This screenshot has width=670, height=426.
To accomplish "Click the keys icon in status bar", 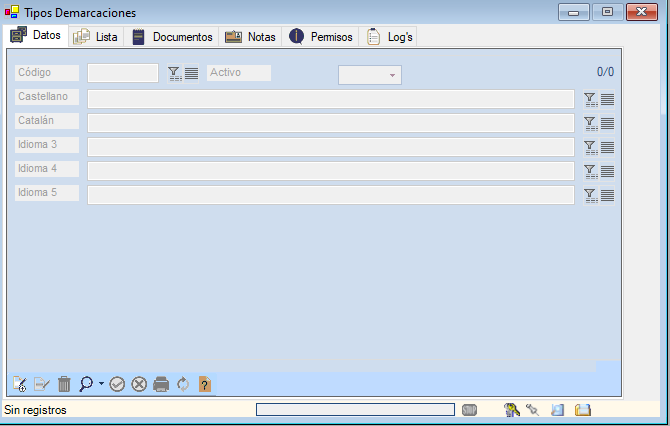I will click(x=512, y=410).
